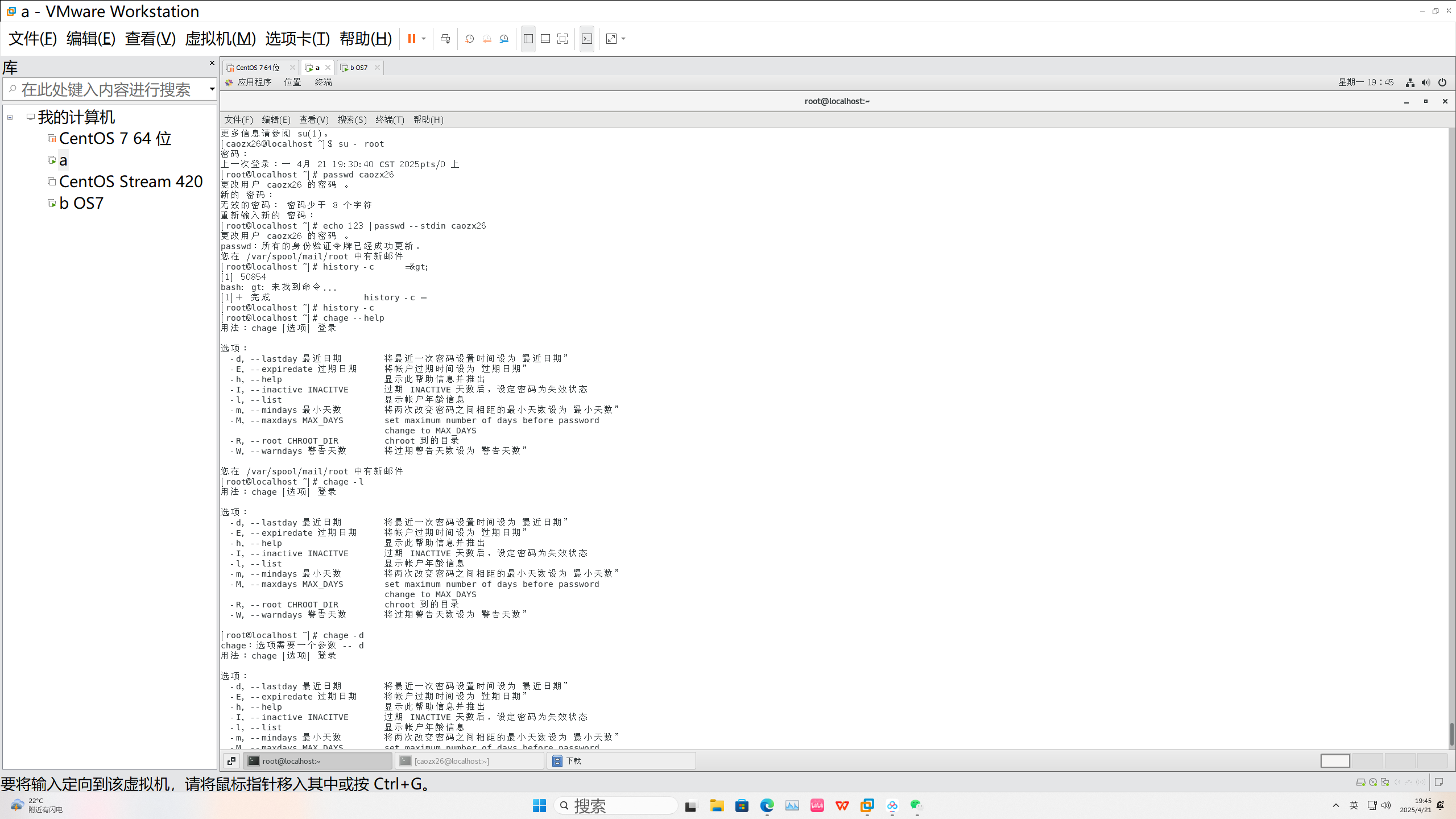Image resolution: width=1456 pixels, height=819 pixels.
Task: Click the GNOME power icon
Action: [1442, 82]
